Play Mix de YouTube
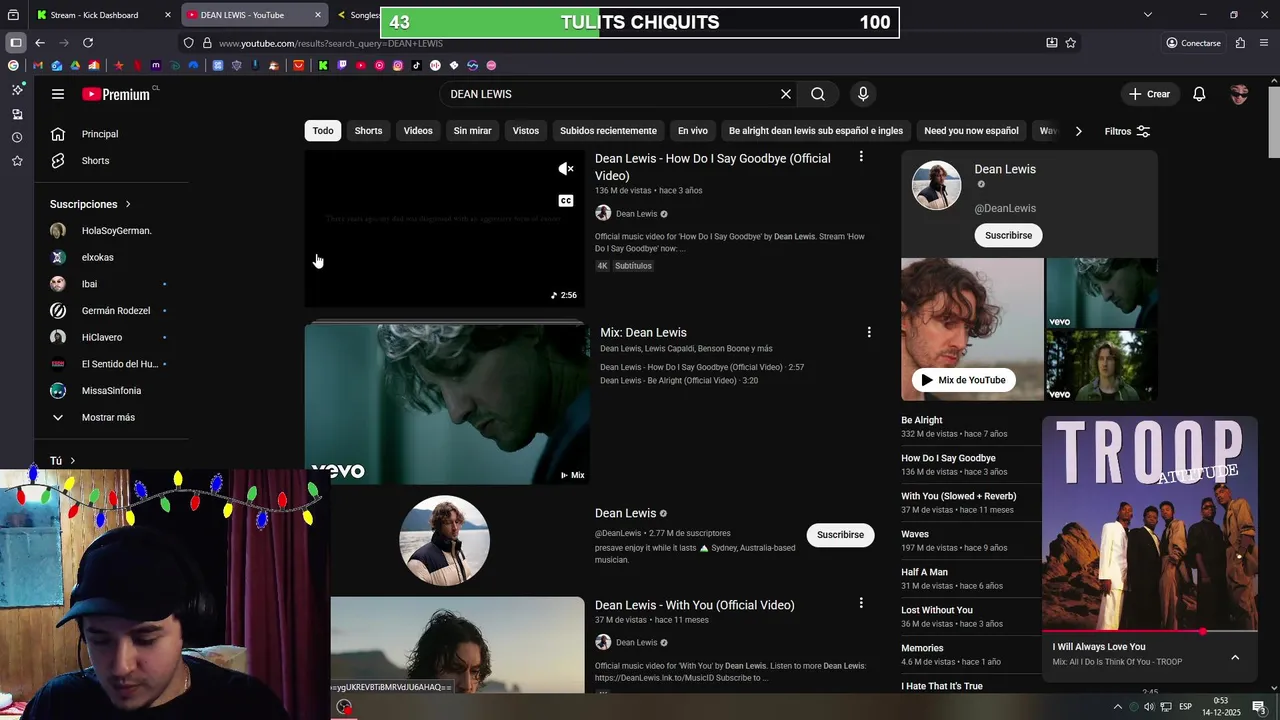The height and width of the screenshot is (720, 1280). [963, 380]
